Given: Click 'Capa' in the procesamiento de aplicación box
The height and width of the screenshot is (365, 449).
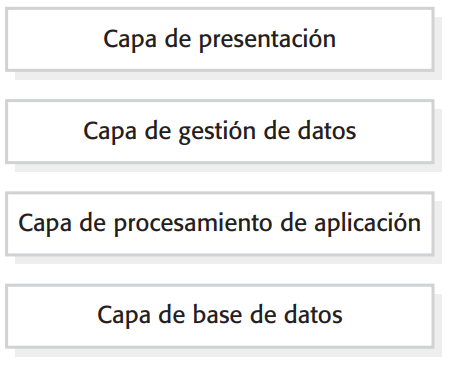Looking at the screenshot, I should pyautogui.click(x=45, y=224).
